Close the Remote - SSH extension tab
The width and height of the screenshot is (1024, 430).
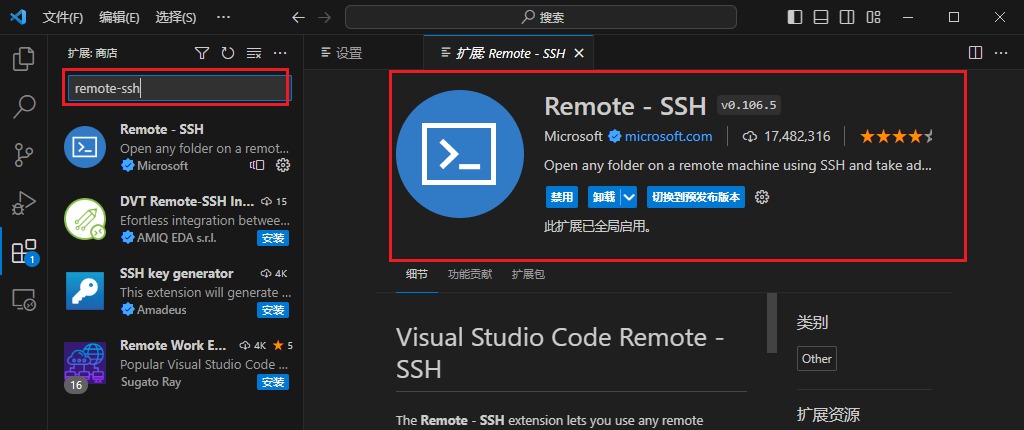pyautogui.click(x=579, y=54)
